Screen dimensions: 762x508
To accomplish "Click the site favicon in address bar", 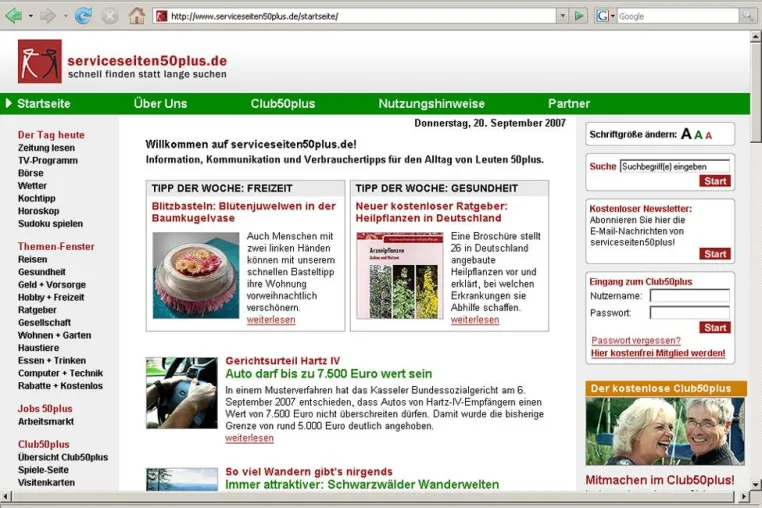I will click(161, 16).
